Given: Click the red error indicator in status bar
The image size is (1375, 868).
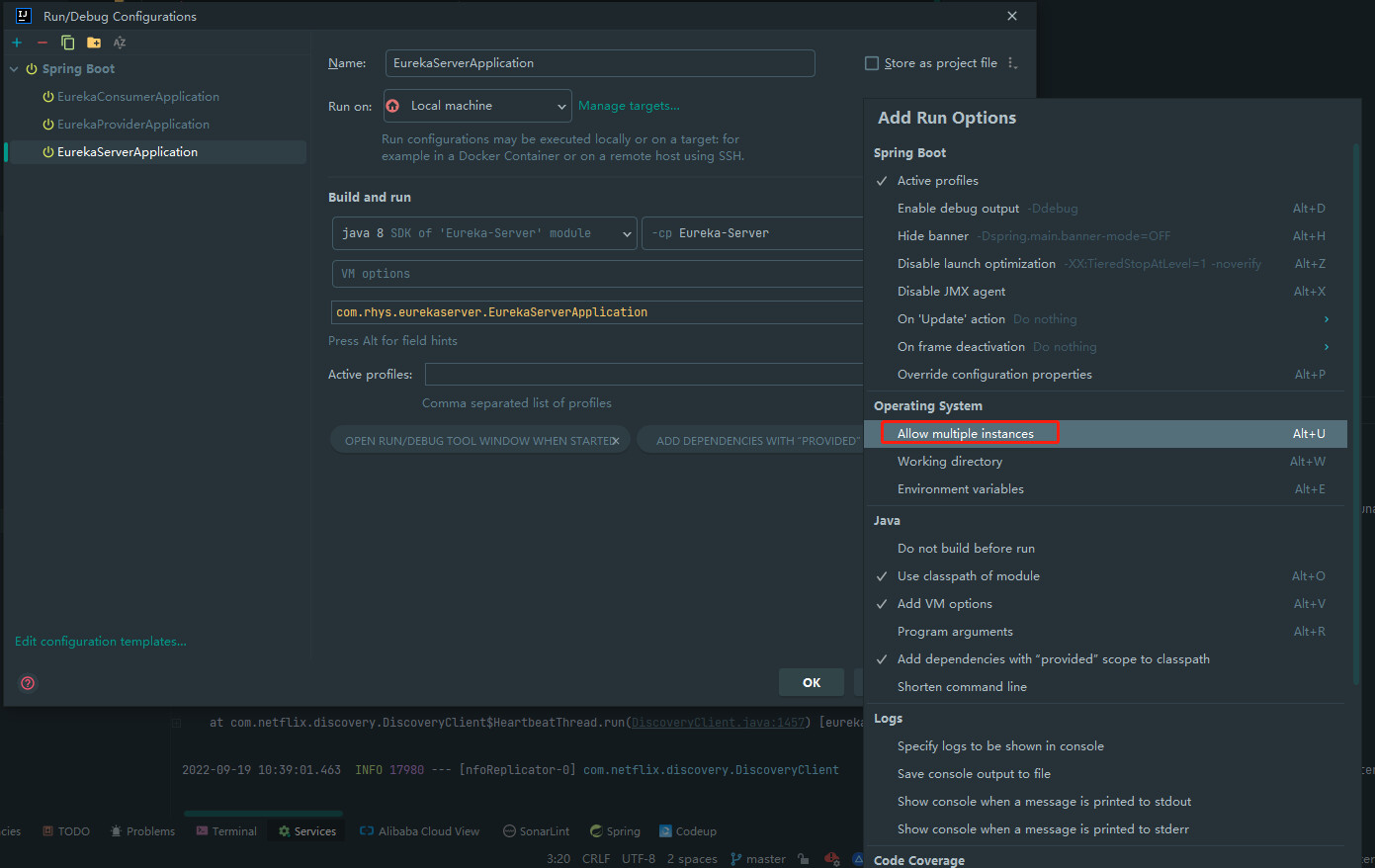Looking at the screenshot, I should tap(831, 858).
